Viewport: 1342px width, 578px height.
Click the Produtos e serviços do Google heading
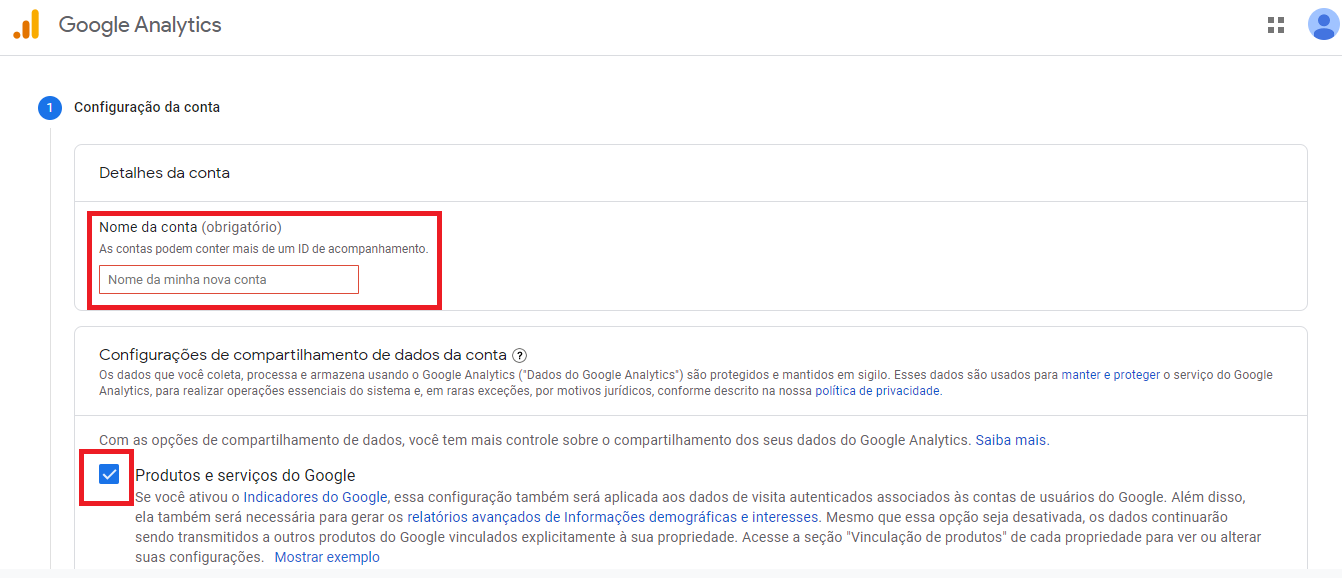[245, 476]
